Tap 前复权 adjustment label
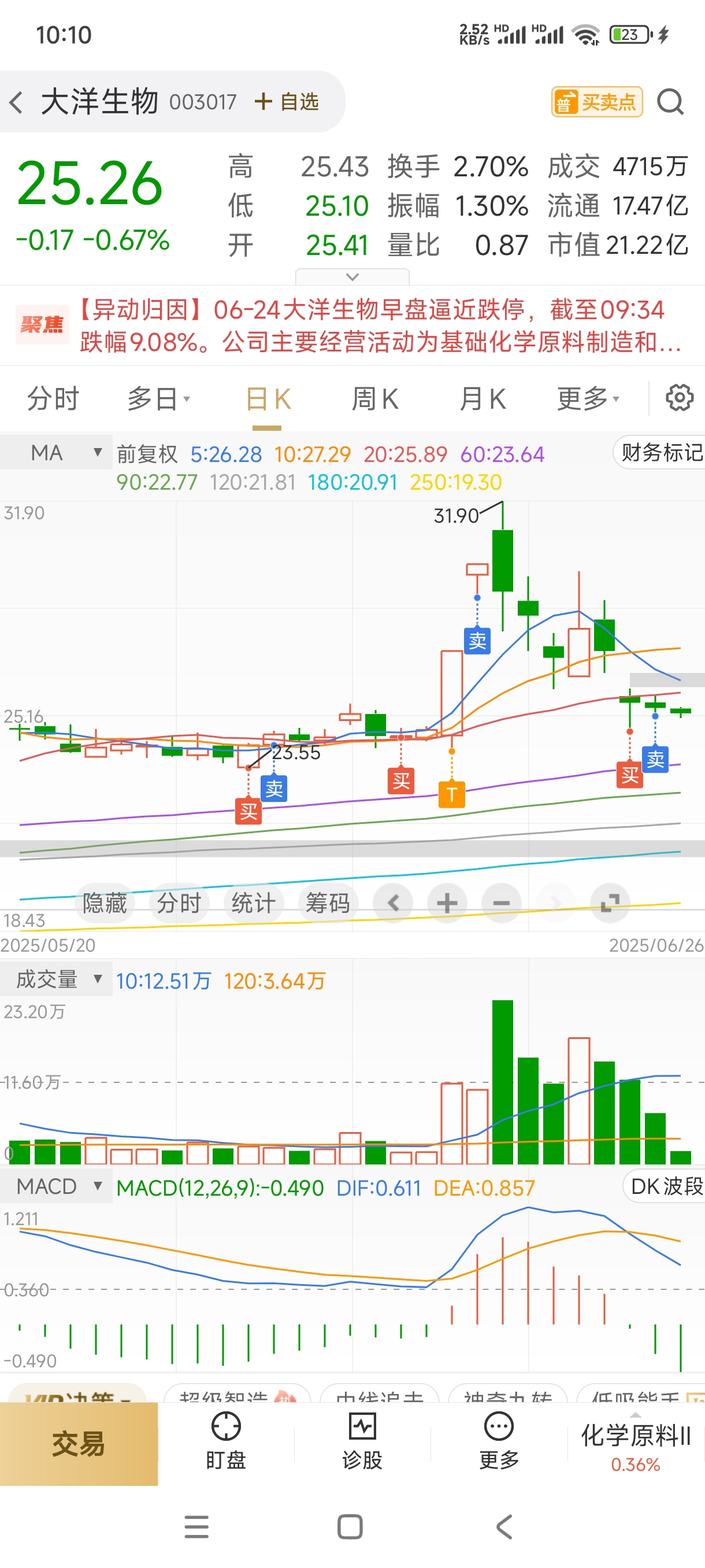This screenshot has width=705, height=1568. 147,454
